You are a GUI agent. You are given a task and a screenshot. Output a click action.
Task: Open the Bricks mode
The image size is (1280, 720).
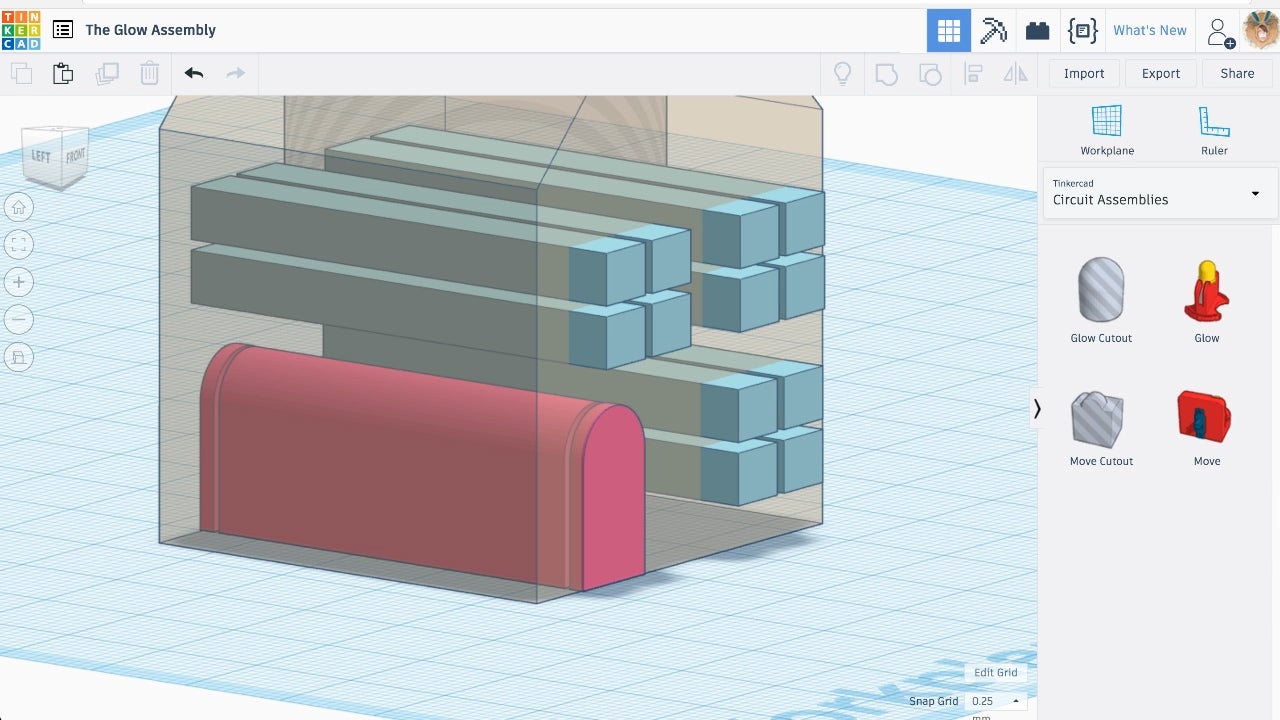tap(1038, 30)
